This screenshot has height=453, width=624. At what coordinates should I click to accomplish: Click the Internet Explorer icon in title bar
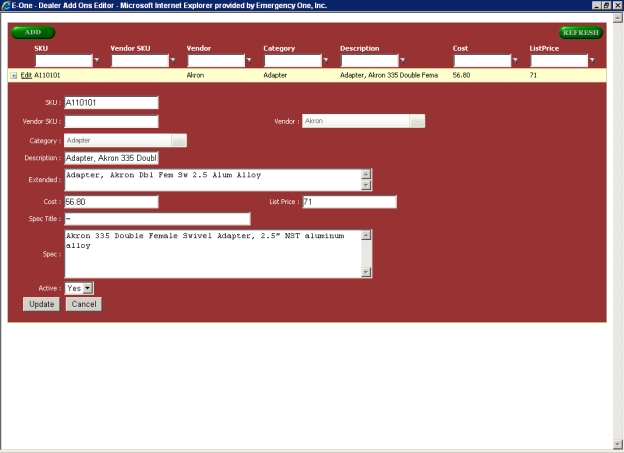coord(6,6)
